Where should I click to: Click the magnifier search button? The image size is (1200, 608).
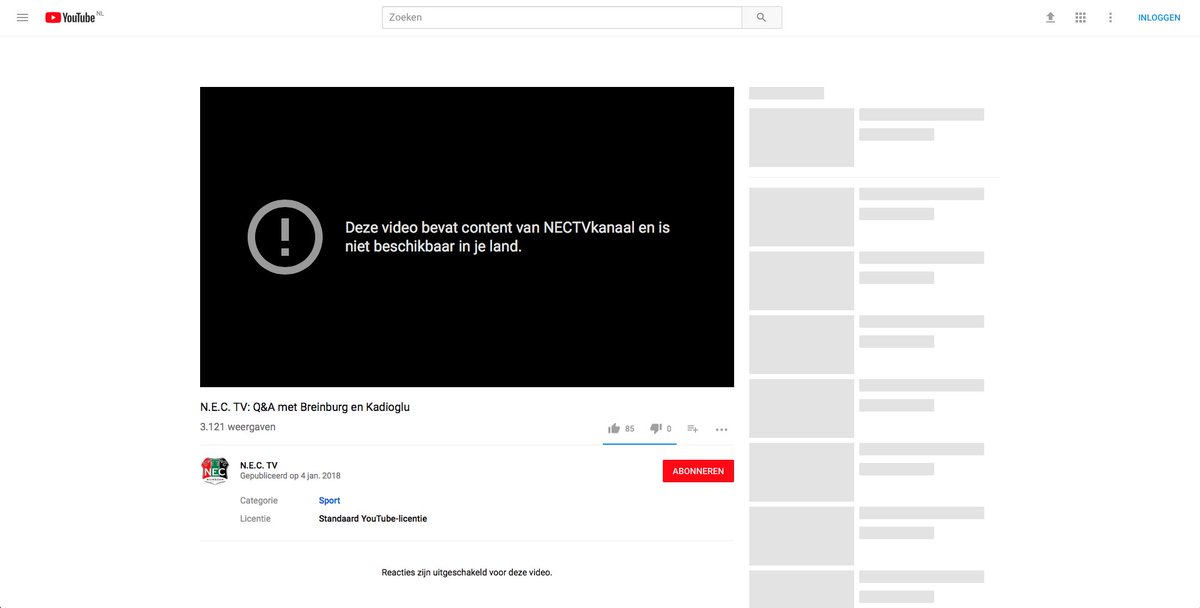coord(762,18)
